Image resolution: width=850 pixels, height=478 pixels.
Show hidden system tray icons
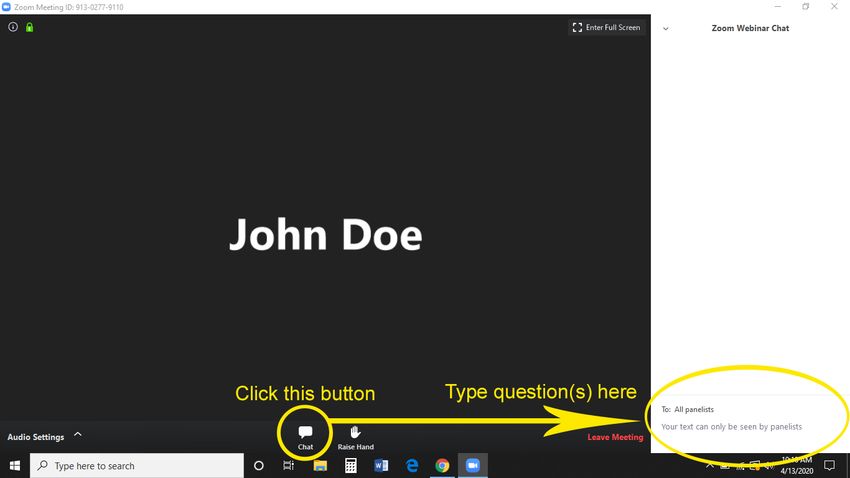710,466
